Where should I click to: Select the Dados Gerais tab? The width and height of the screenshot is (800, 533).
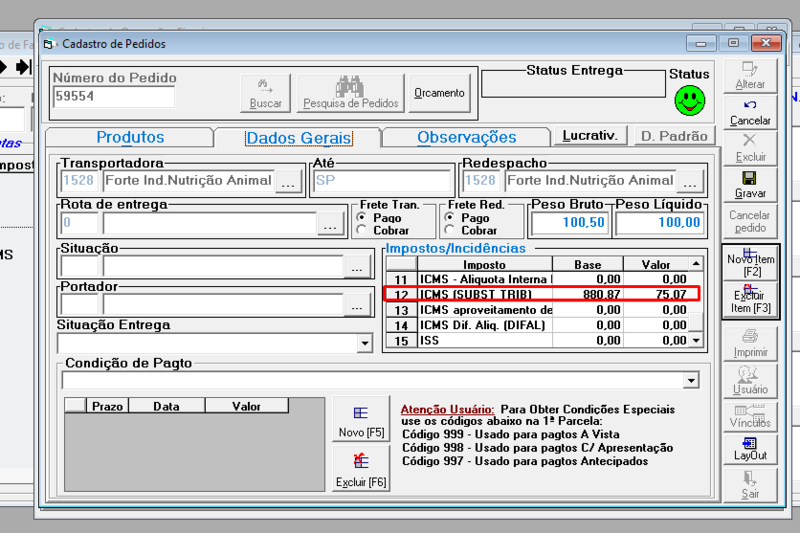[x=298, y=138]
